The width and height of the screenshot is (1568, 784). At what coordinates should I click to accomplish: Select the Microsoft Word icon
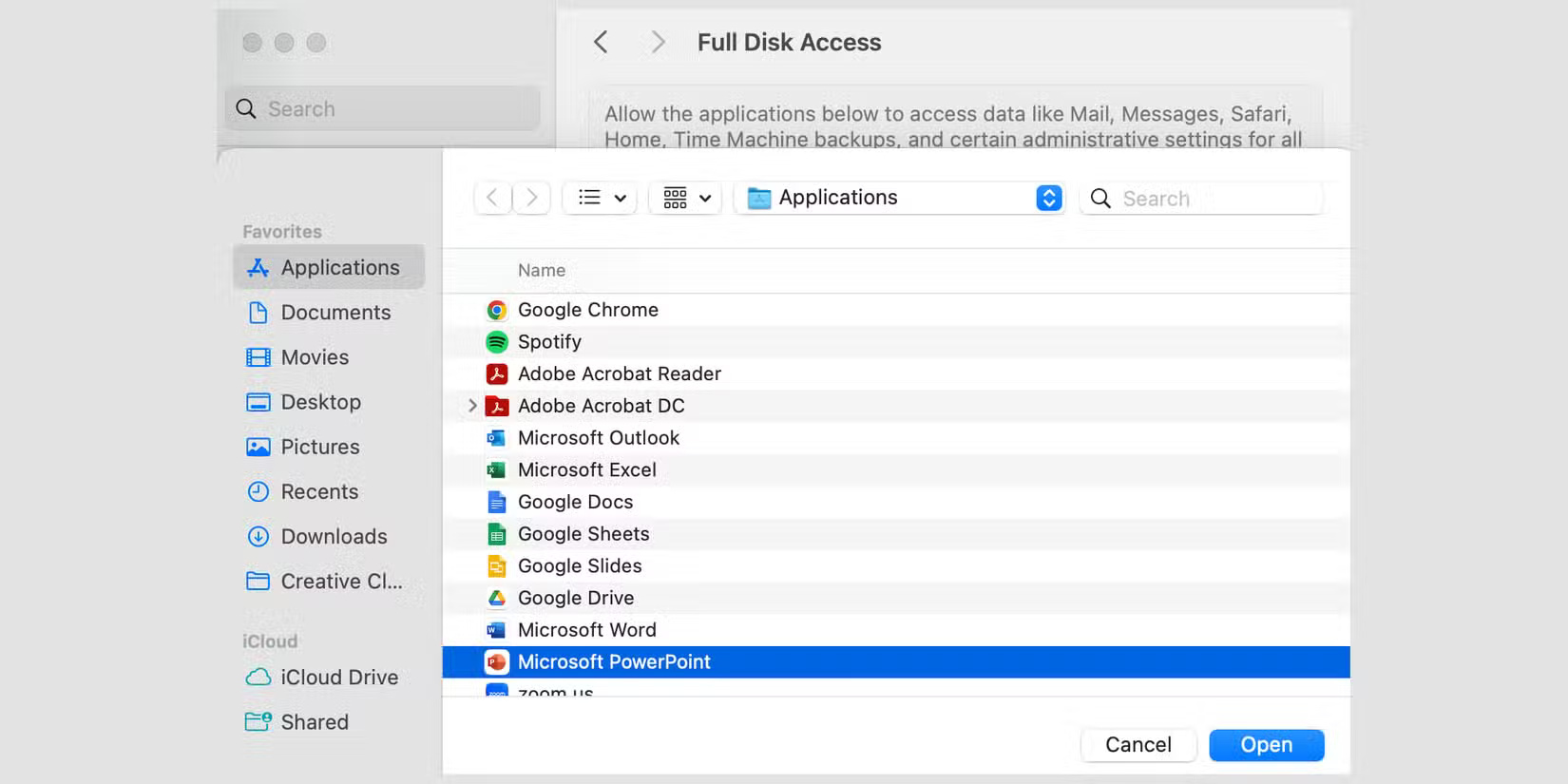tap(496, 630)
